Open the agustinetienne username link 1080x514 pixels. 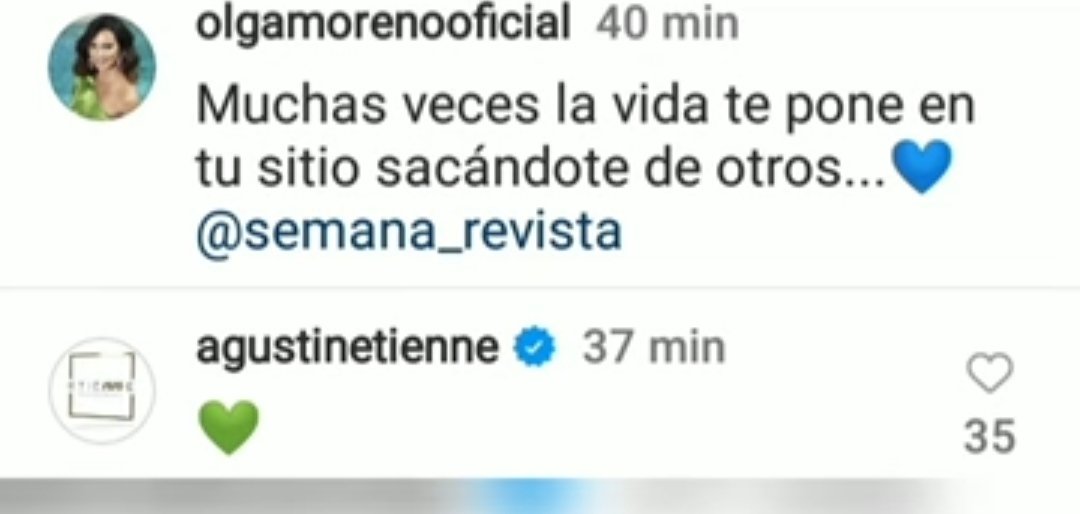[x=348, y=348]
